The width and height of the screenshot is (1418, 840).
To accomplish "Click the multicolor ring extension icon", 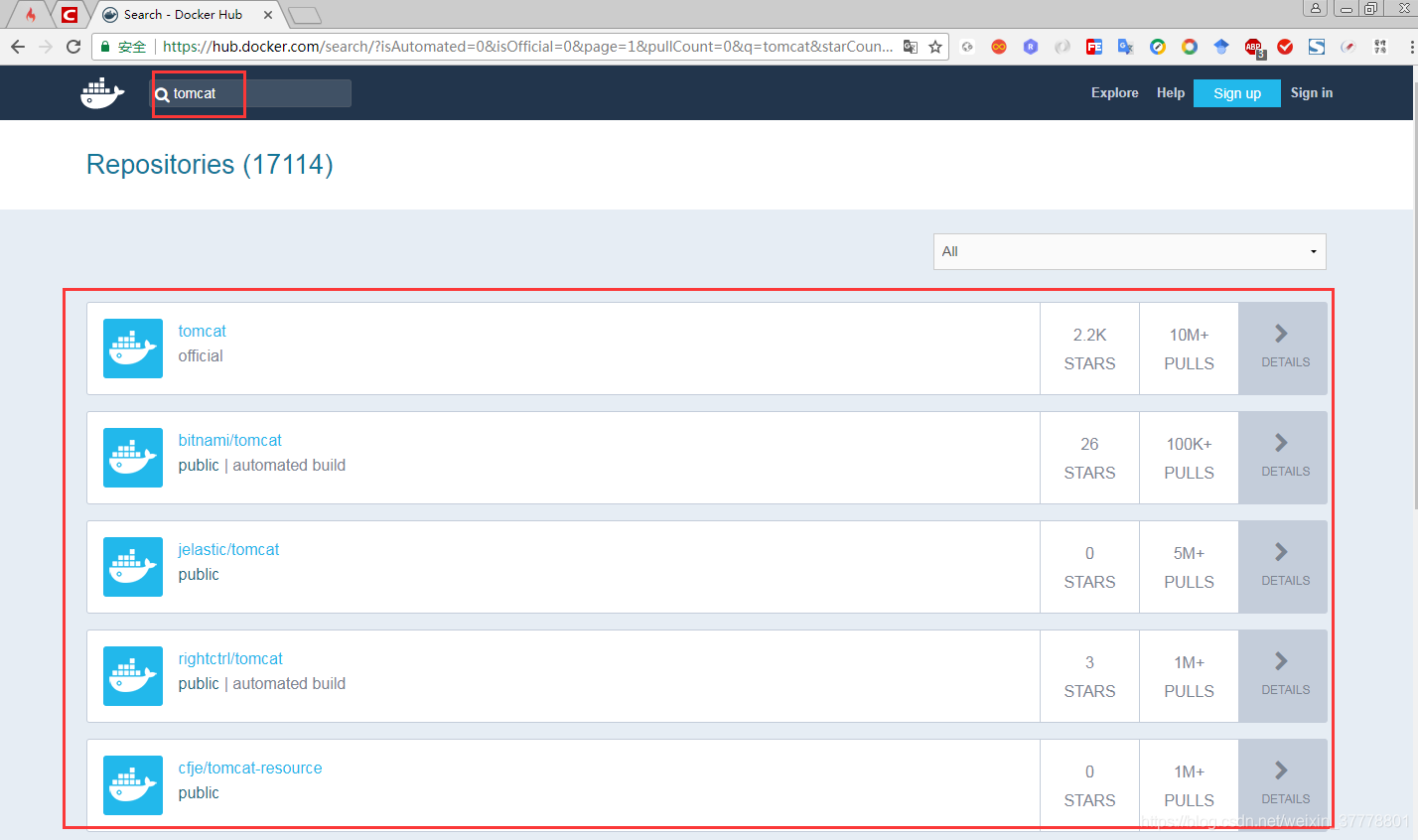I will pyautogui.click(x=1190, y=47).
